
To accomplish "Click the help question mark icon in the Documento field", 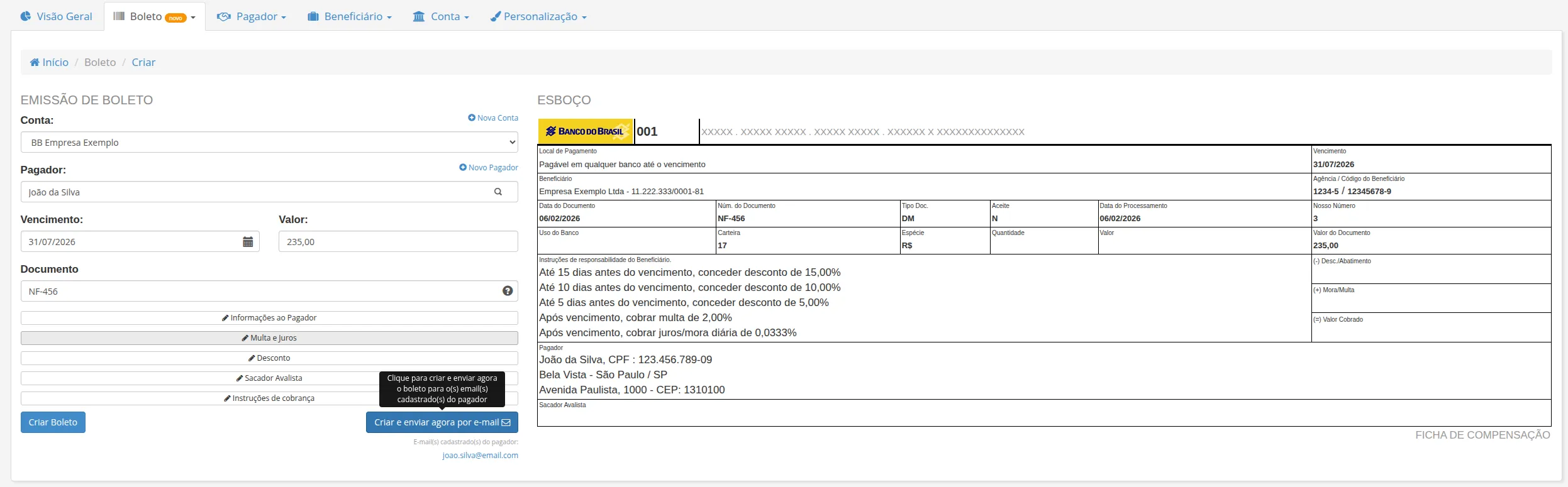I will point(508,291).
